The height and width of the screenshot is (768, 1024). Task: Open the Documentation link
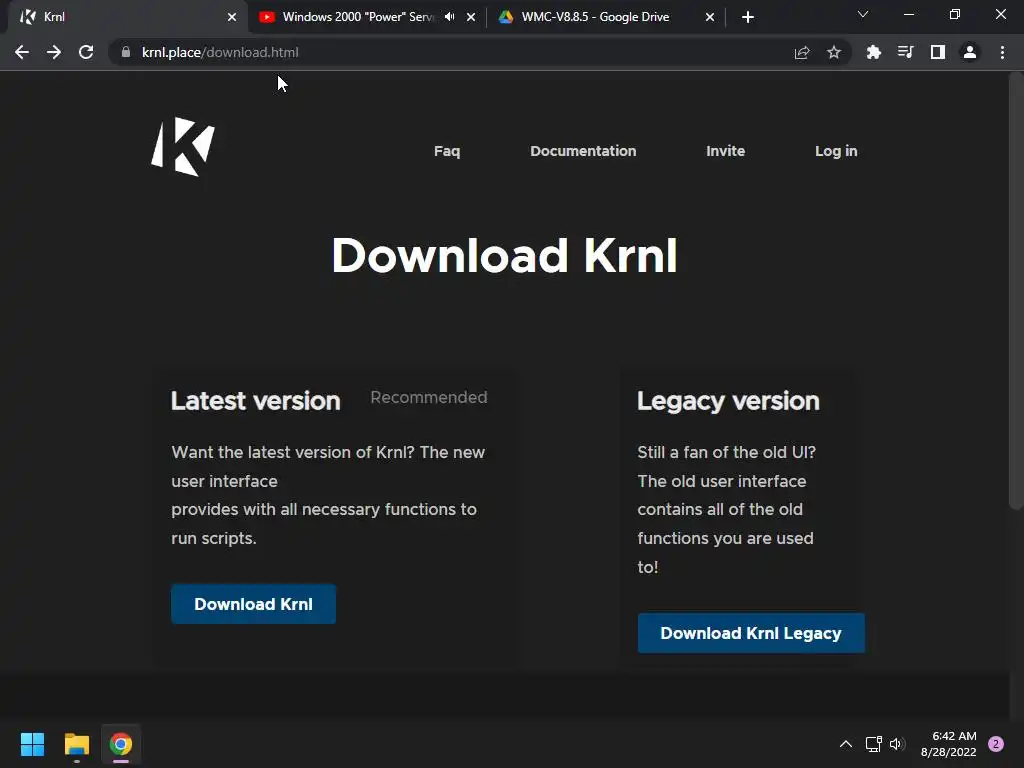(x=583, y=151)
